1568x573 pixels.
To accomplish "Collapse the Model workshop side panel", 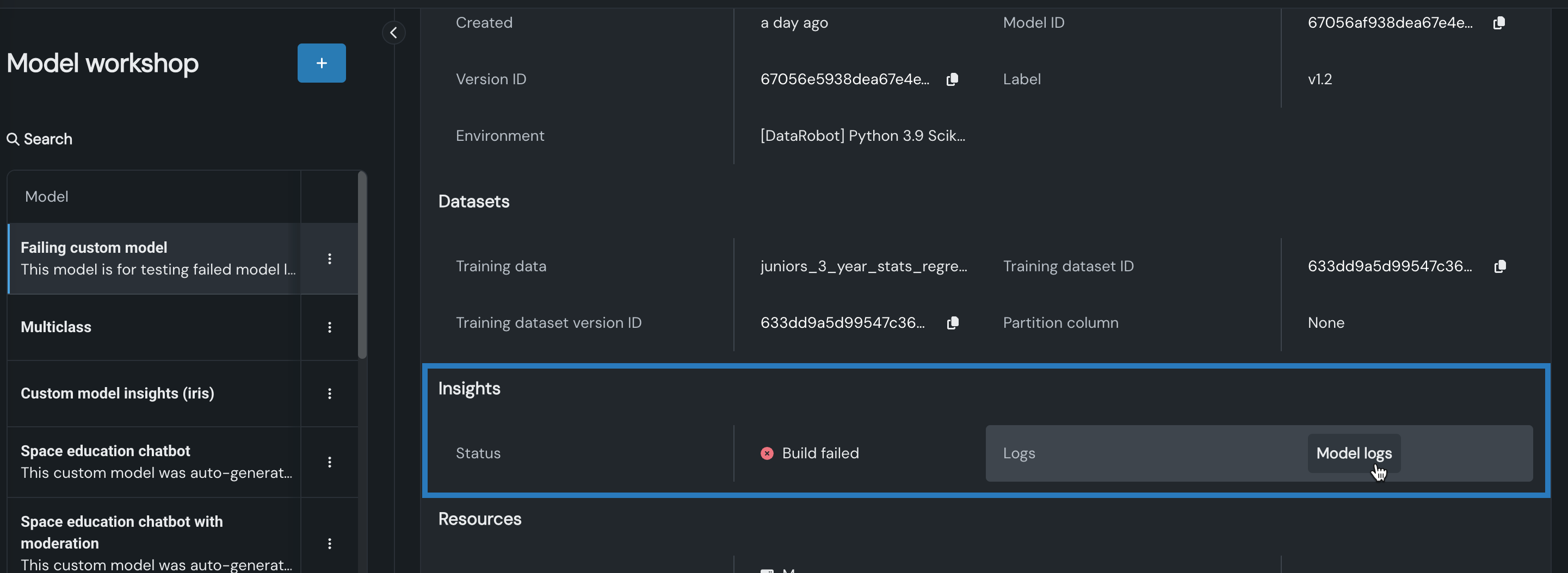I will 393,33.
